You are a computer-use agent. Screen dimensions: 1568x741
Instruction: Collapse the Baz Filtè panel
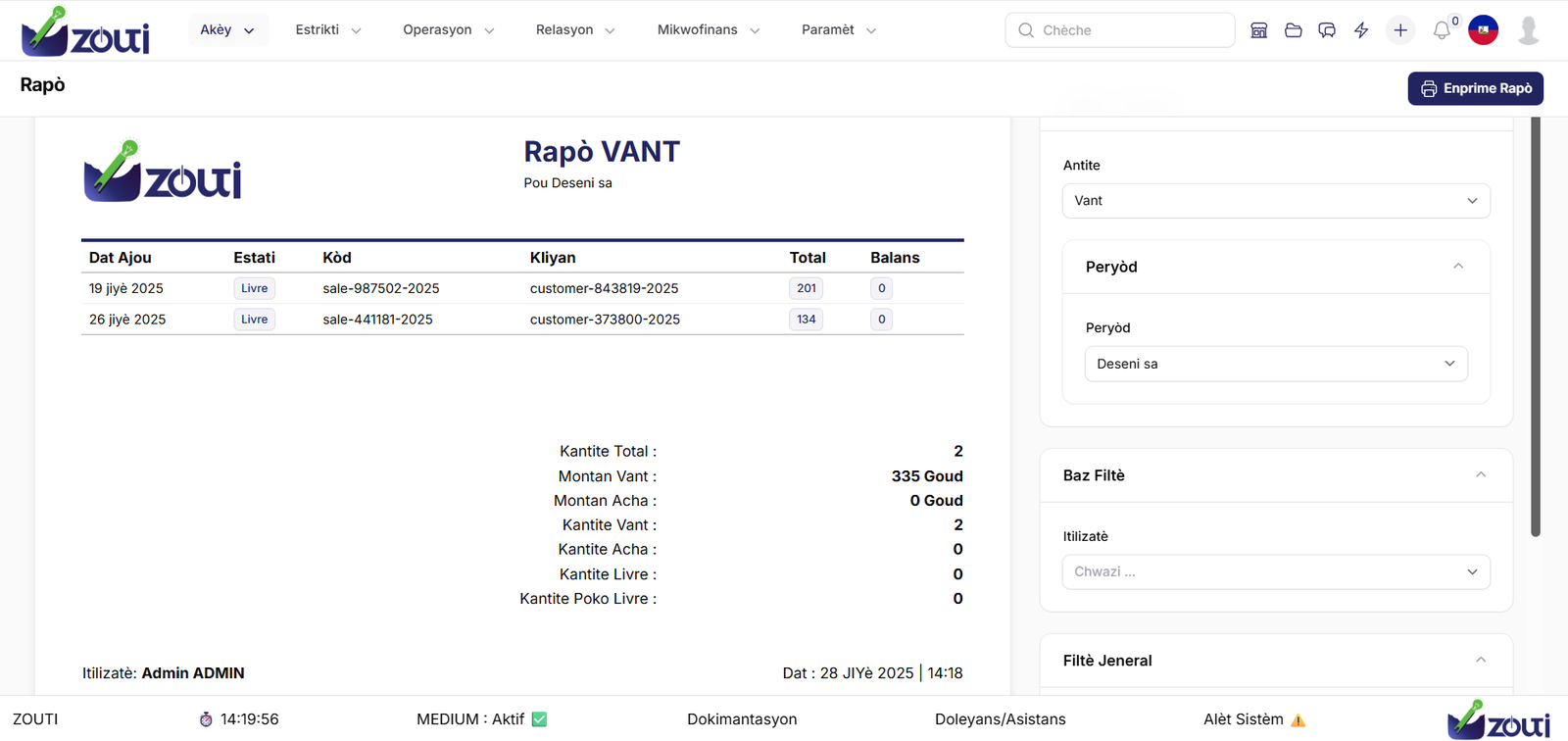pos(1481,475)
